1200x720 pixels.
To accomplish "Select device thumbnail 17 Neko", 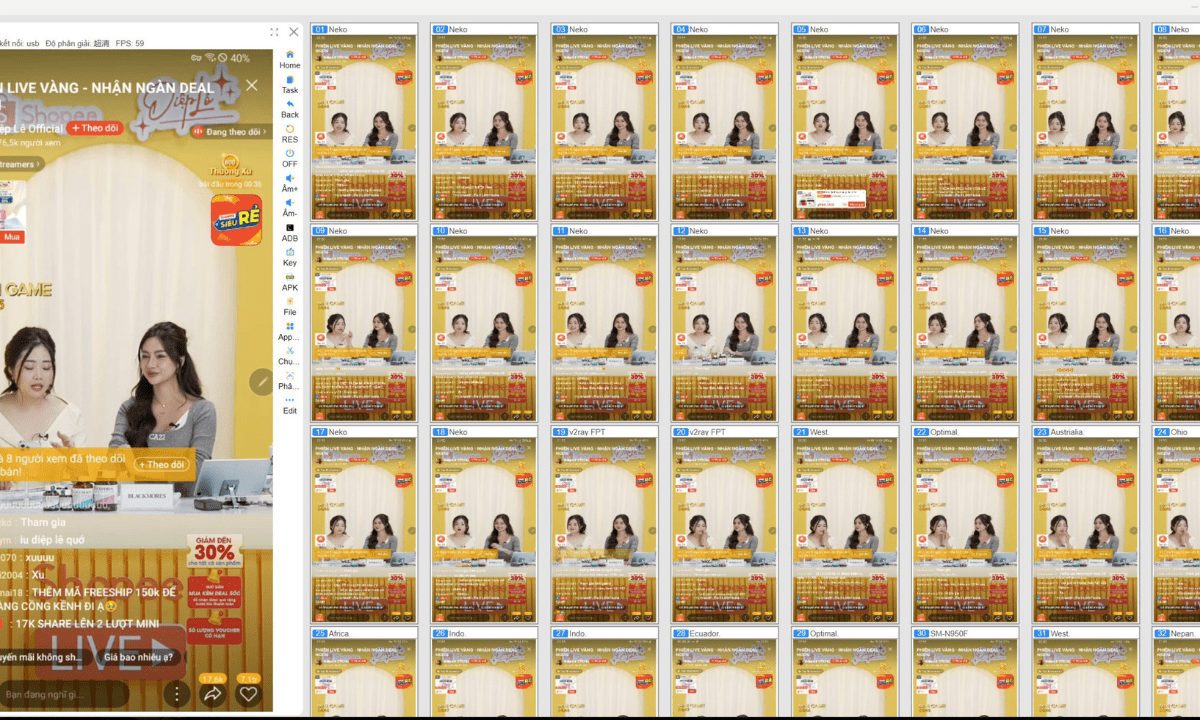I will pos(364,525).
